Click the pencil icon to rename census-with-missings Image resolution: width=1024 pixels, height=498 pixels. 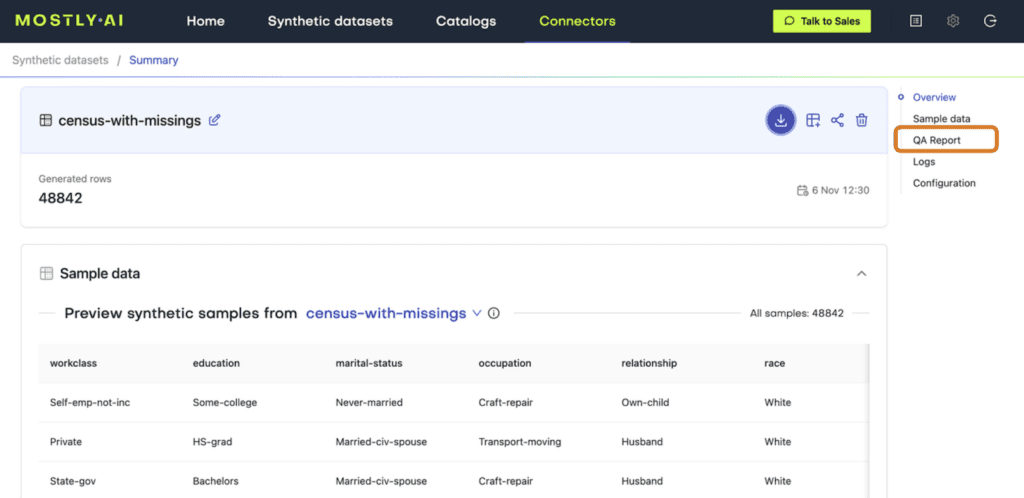click(214, 120)
